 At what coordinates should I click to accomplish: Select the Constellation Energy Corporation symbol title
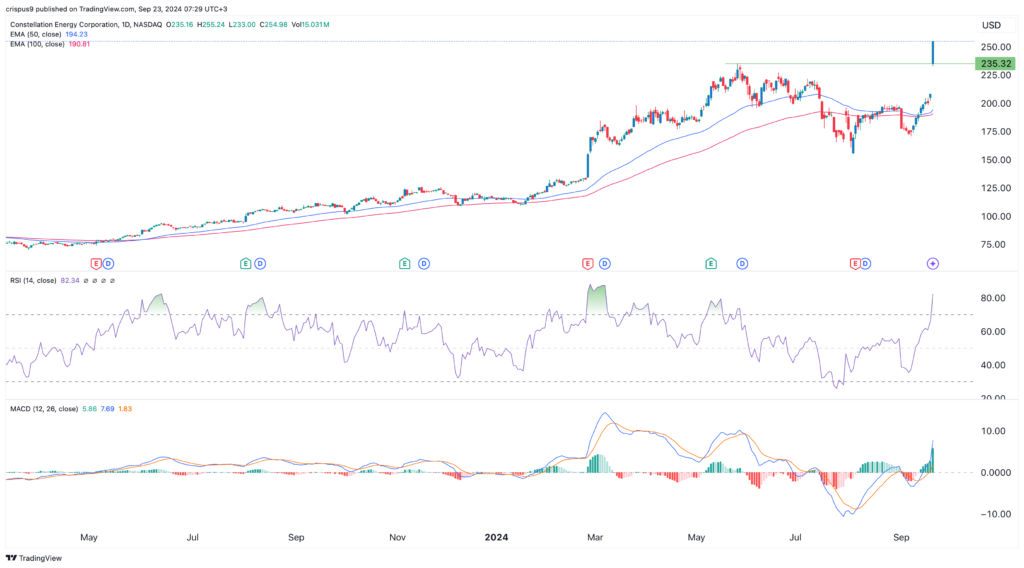65,25
